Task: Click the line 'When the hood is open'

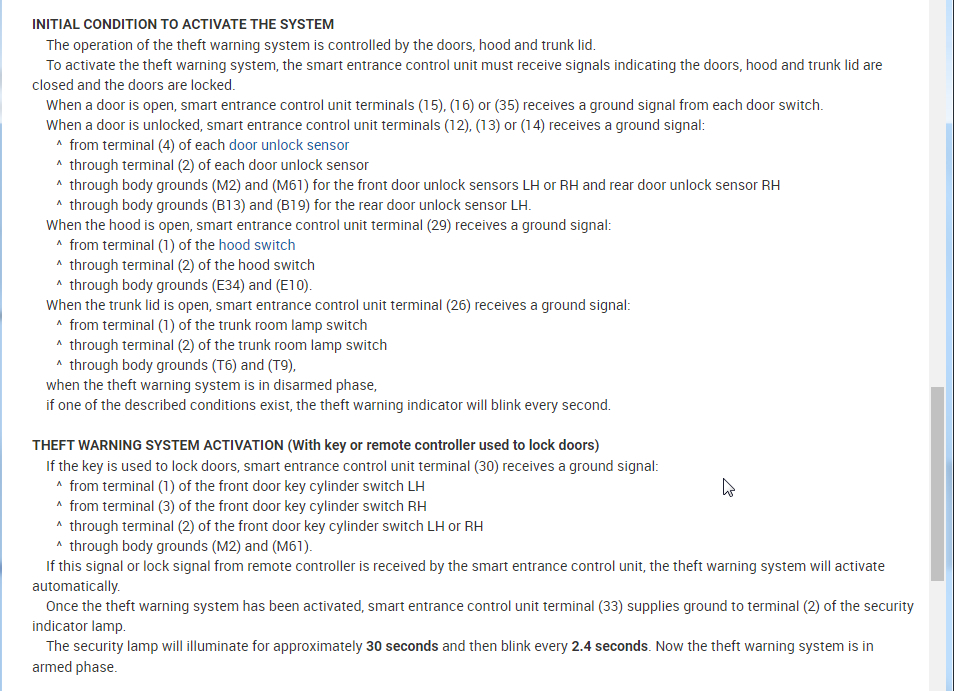Action: [x=328, y=225]
